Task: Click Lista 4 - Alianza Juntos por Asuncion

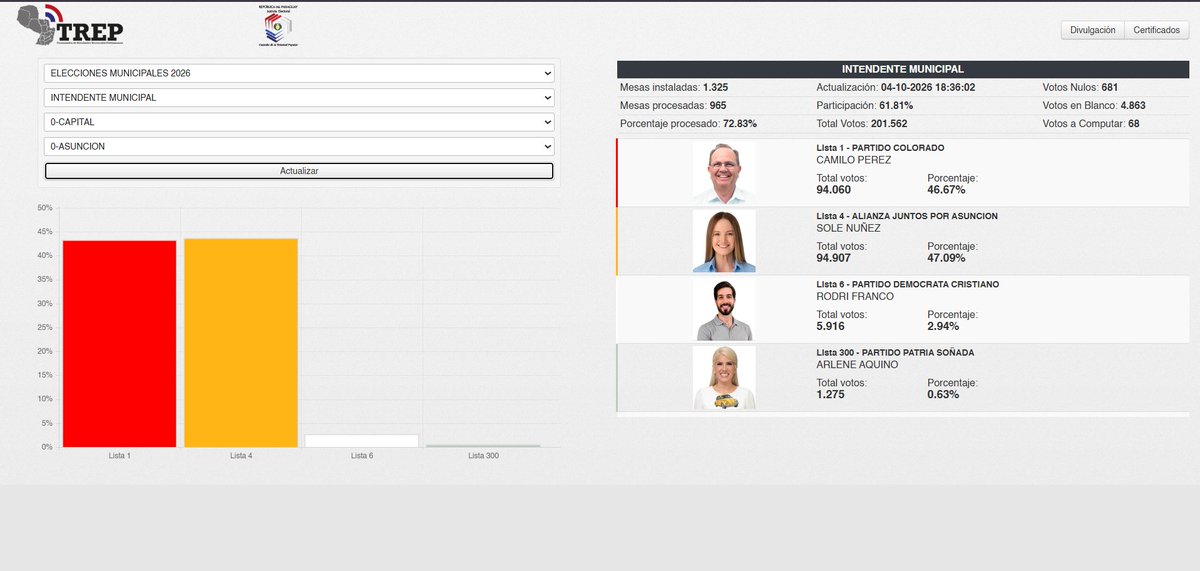Action: point(907,216)
